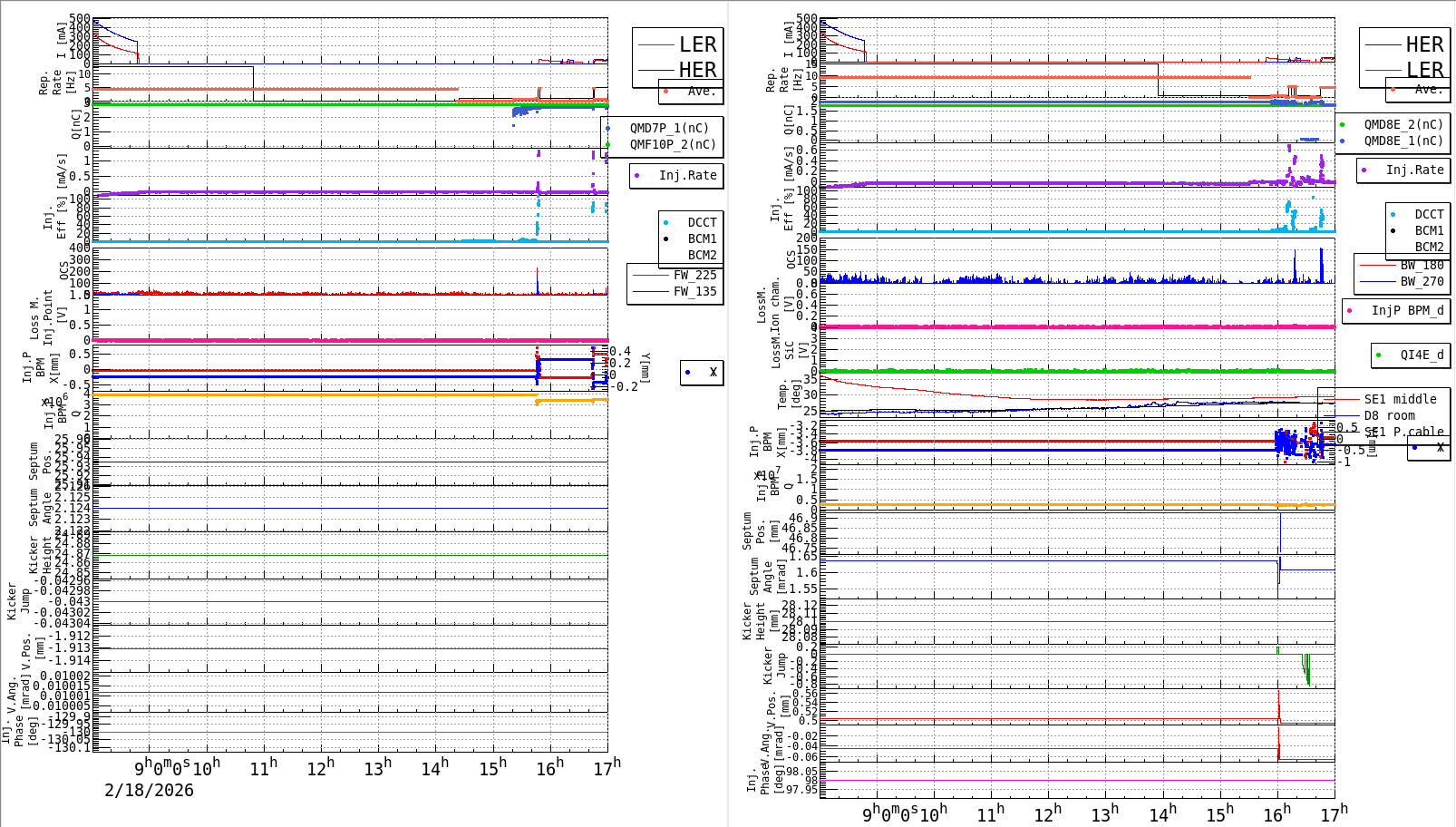The height and width of the screenshot is (827, 1456).
Task: Click LER in the left plot's top legend
Action: (x=697, y=44)
